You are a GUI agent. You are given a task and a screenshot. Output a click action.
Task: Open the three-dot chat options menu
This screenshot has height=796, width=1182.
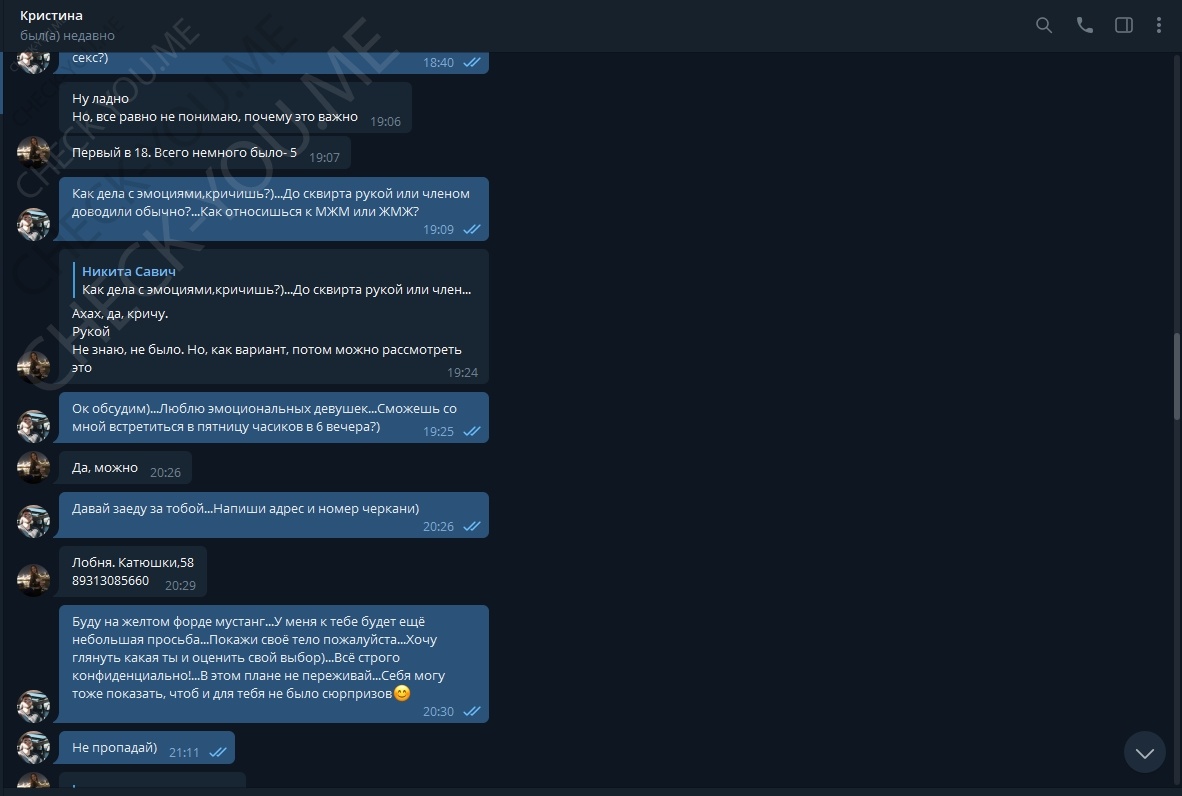[1159, 26]
